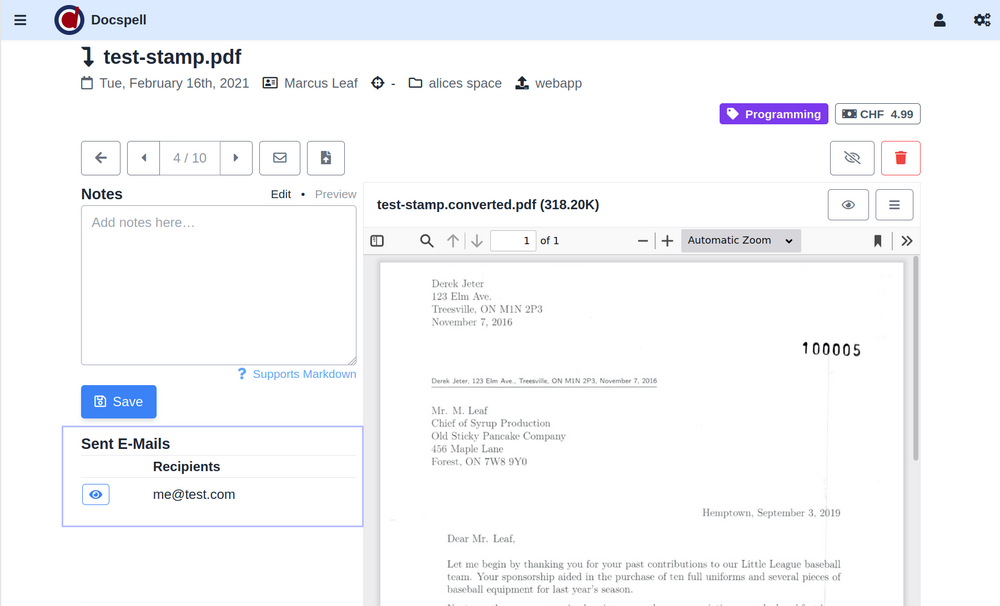The height and width of the screenshot is (606, 1000).
Task: Go to the previous item
Action: tap(144, 158)
